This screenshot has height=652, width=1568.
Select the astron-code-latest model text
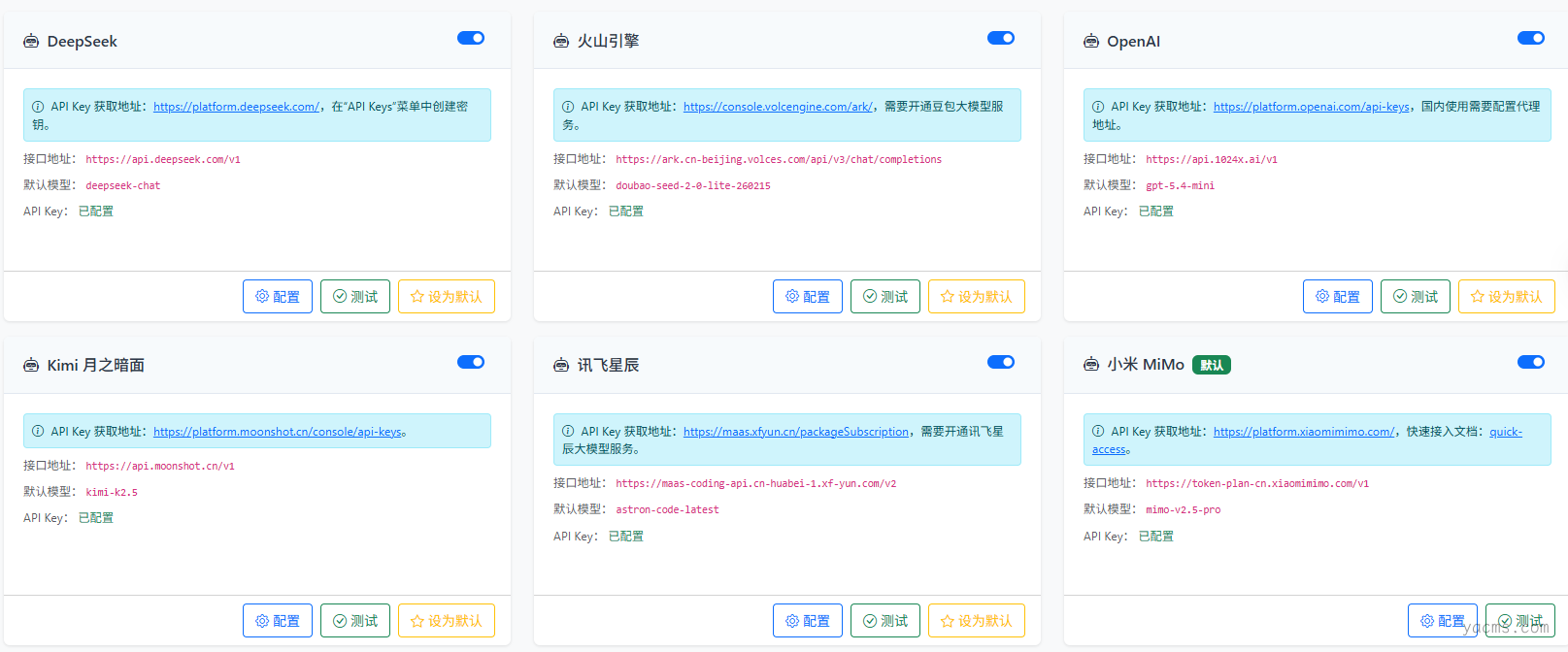click(668, 509)
